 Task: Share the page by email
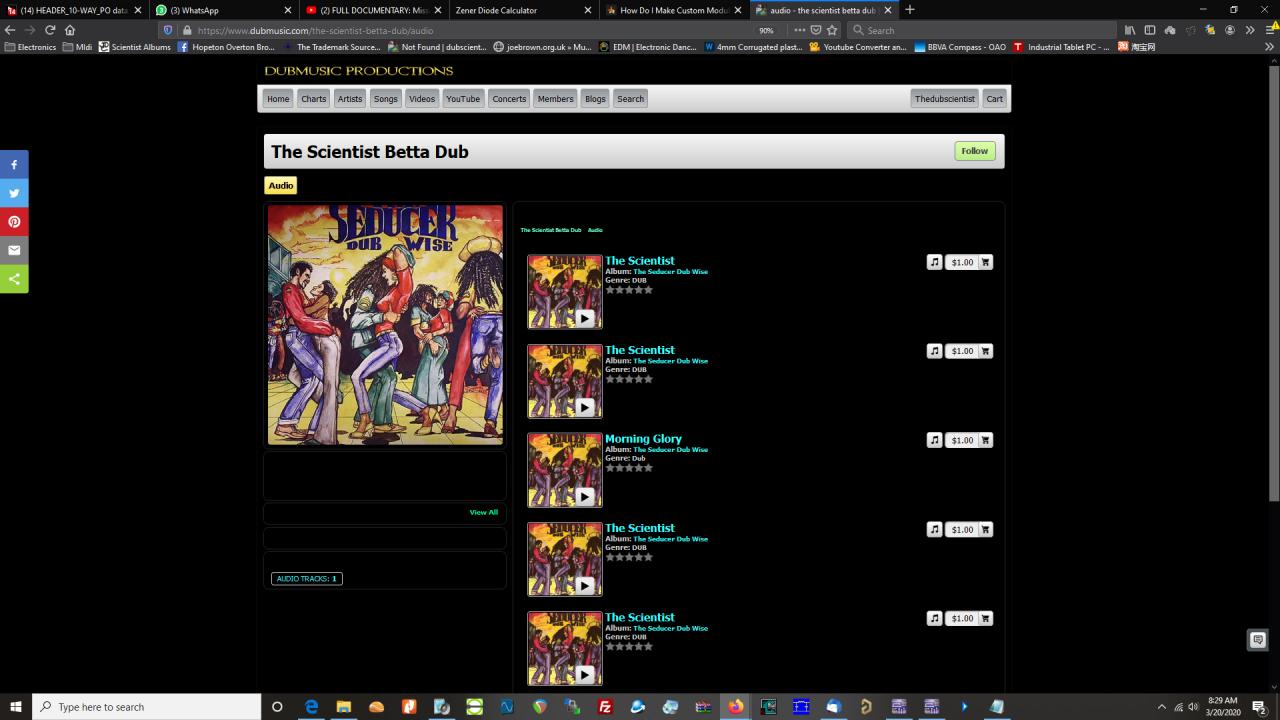pyautogui.click(x=14, y=250)
